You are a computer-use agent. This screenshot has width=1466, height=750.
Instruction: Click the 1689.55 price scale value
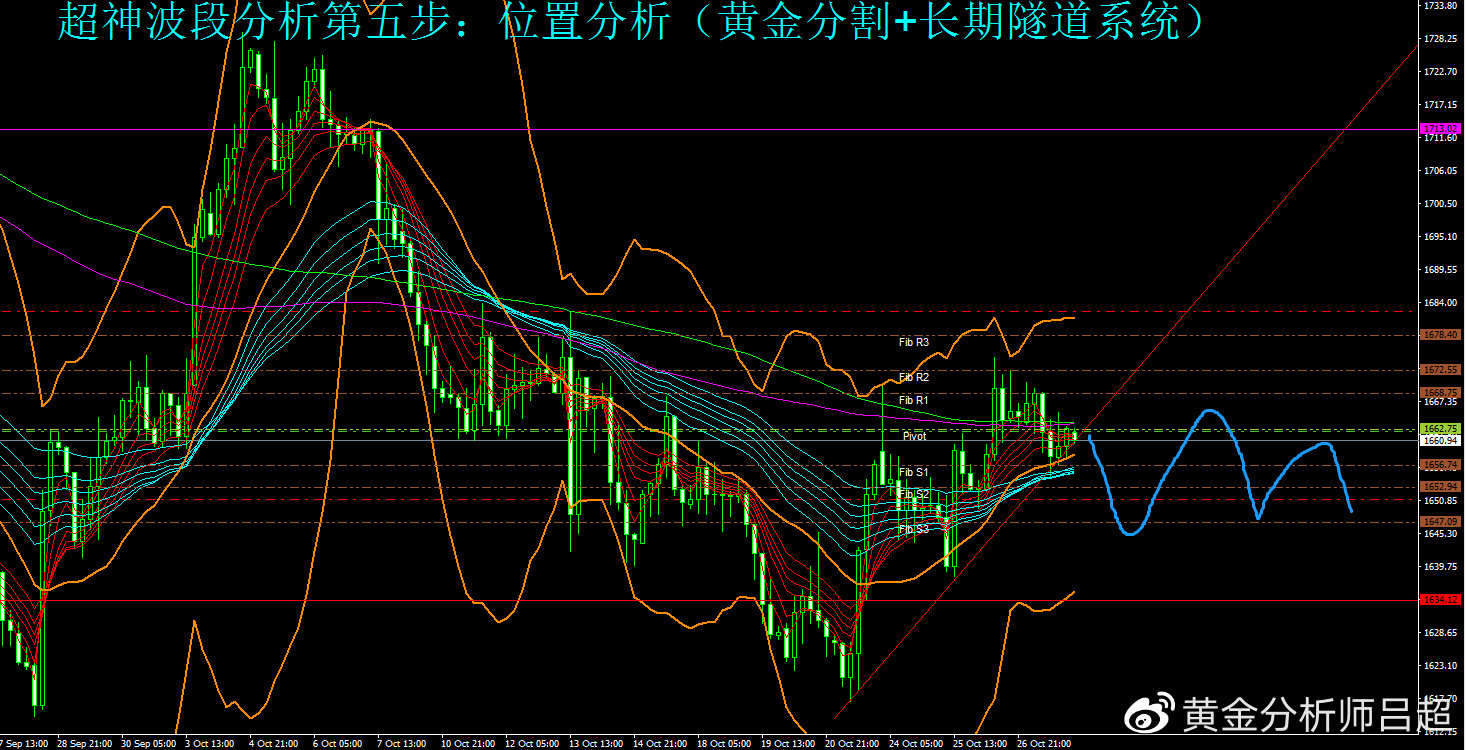click(1441, 270)
